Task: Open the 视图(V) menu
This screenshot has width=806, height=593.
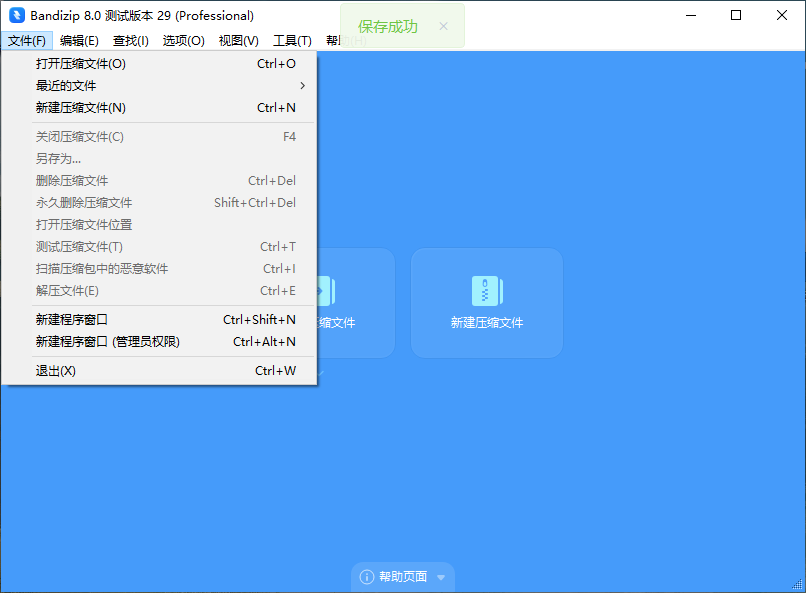Action: point(239,41)
